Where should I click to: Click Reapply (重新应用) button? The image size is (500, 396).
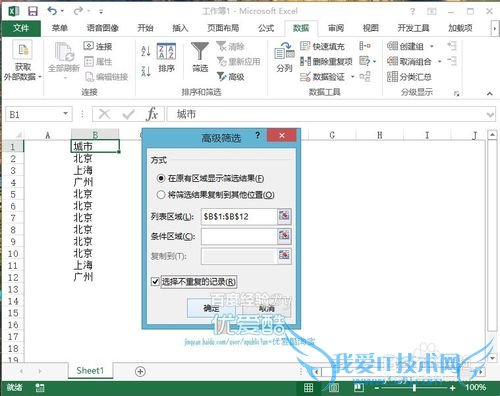238,61
